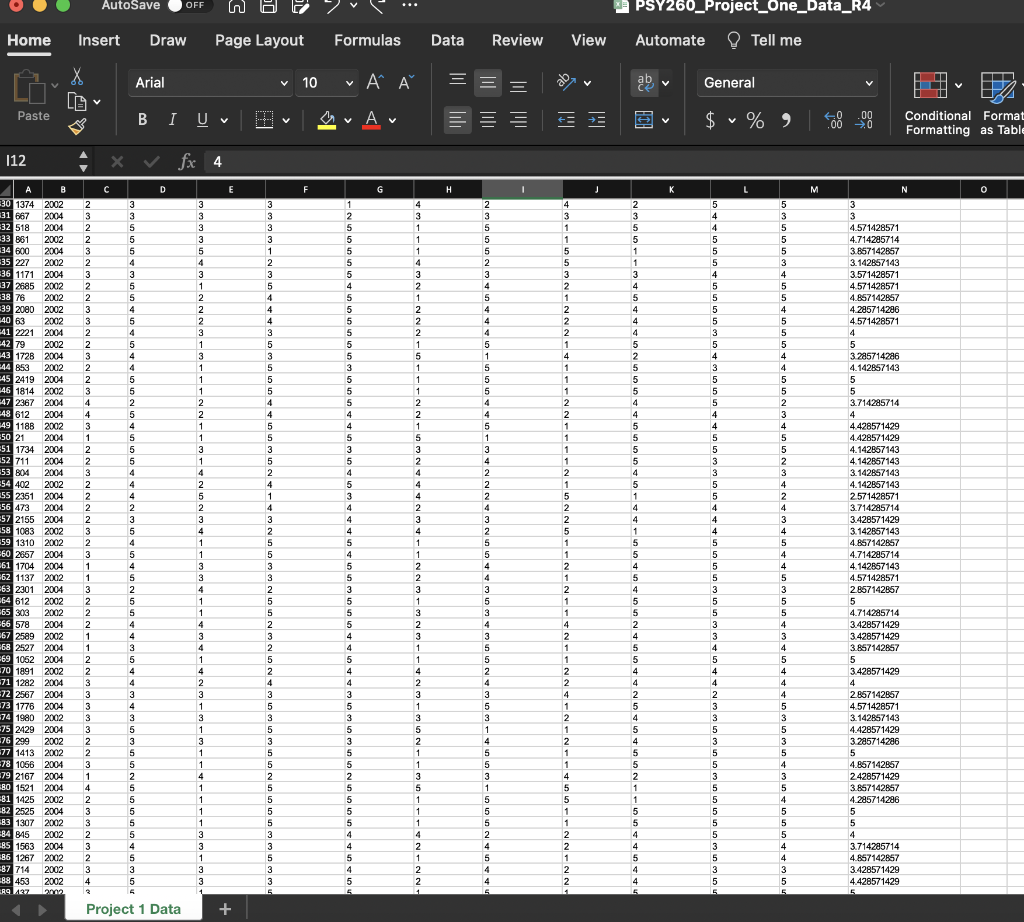1024x922 pixels.
Task: Apply yellow fill color
Action: click(x=327, y=119)
